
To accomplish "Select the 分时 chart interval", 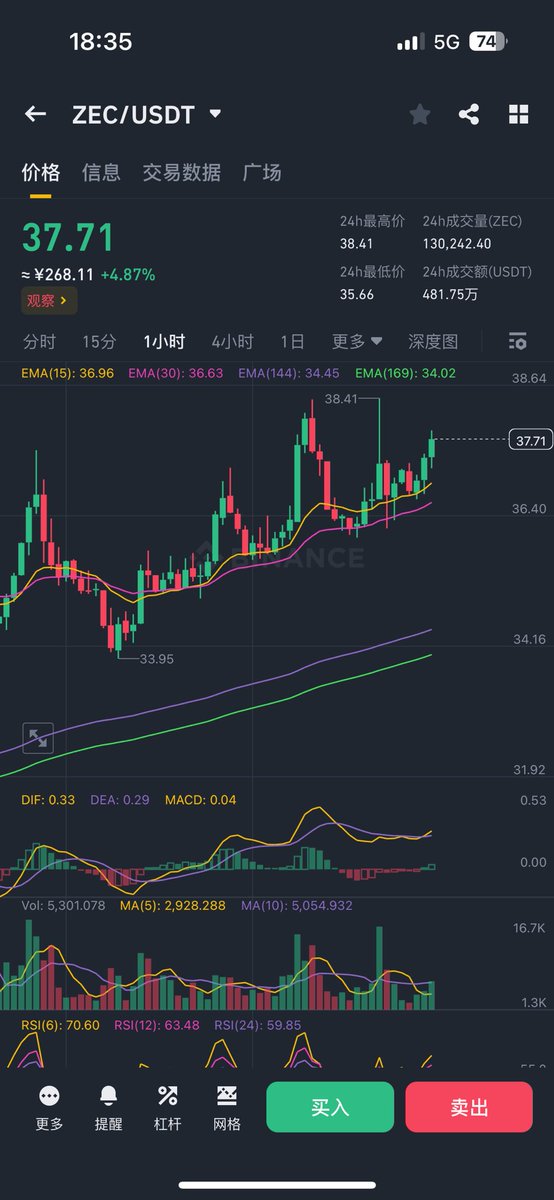I will click(x=39, y=341).
